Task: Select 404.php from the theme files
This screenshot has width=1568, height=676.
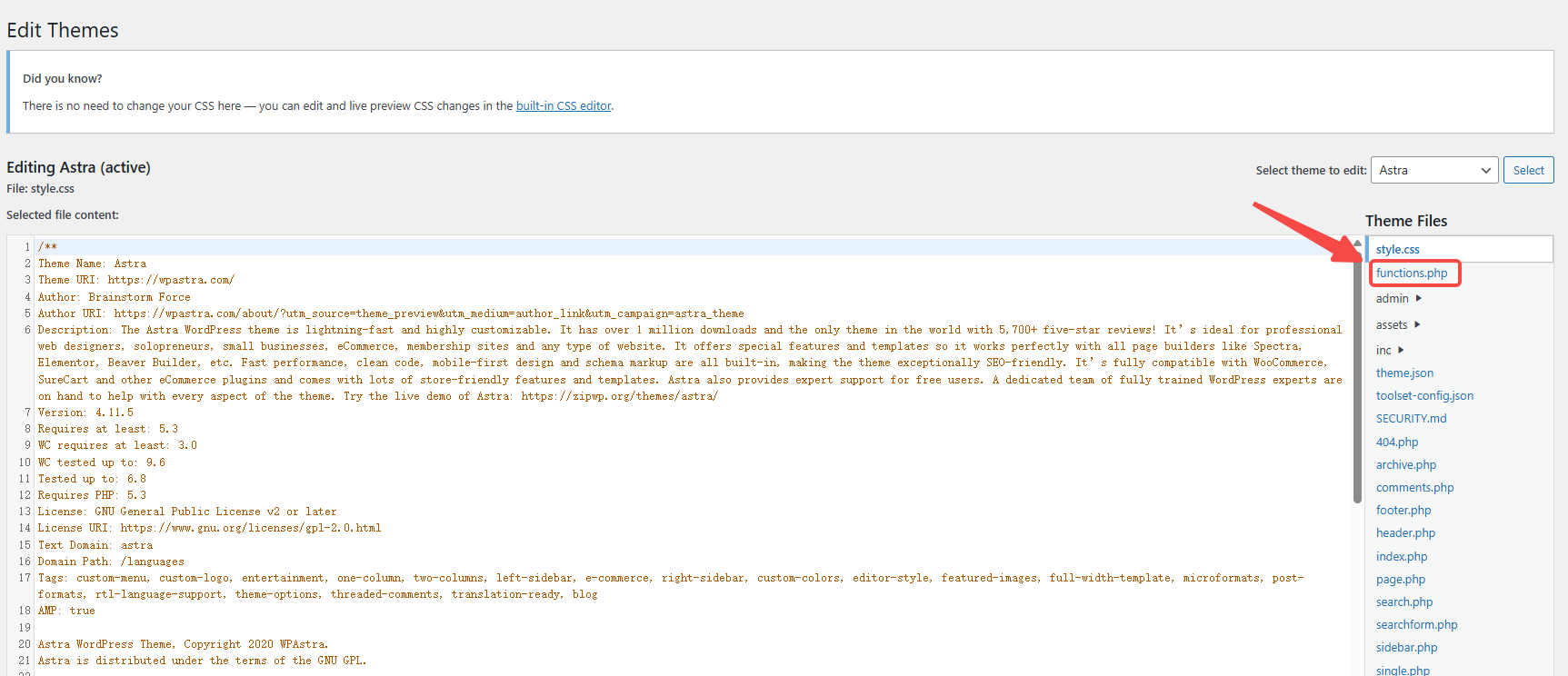Action: pos(1396,442)
